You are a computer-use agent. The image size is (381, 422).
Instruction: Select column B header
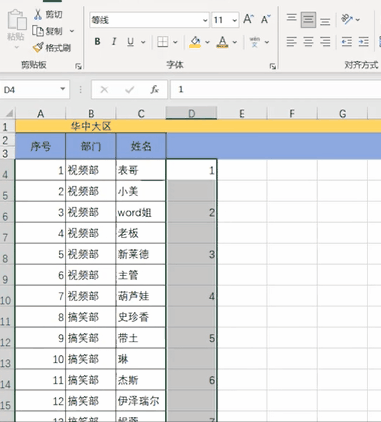[91, 114]
